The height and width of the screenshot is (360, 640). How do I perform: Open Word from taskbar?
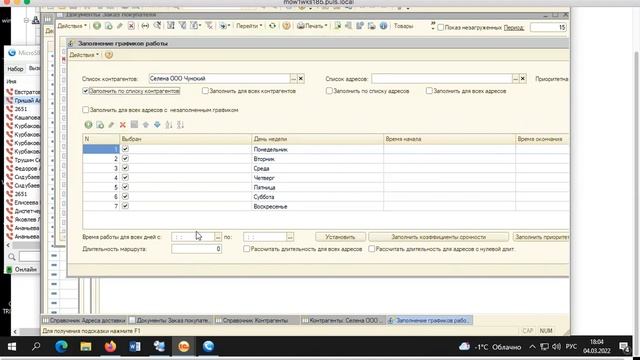click(x=135, y=347)
